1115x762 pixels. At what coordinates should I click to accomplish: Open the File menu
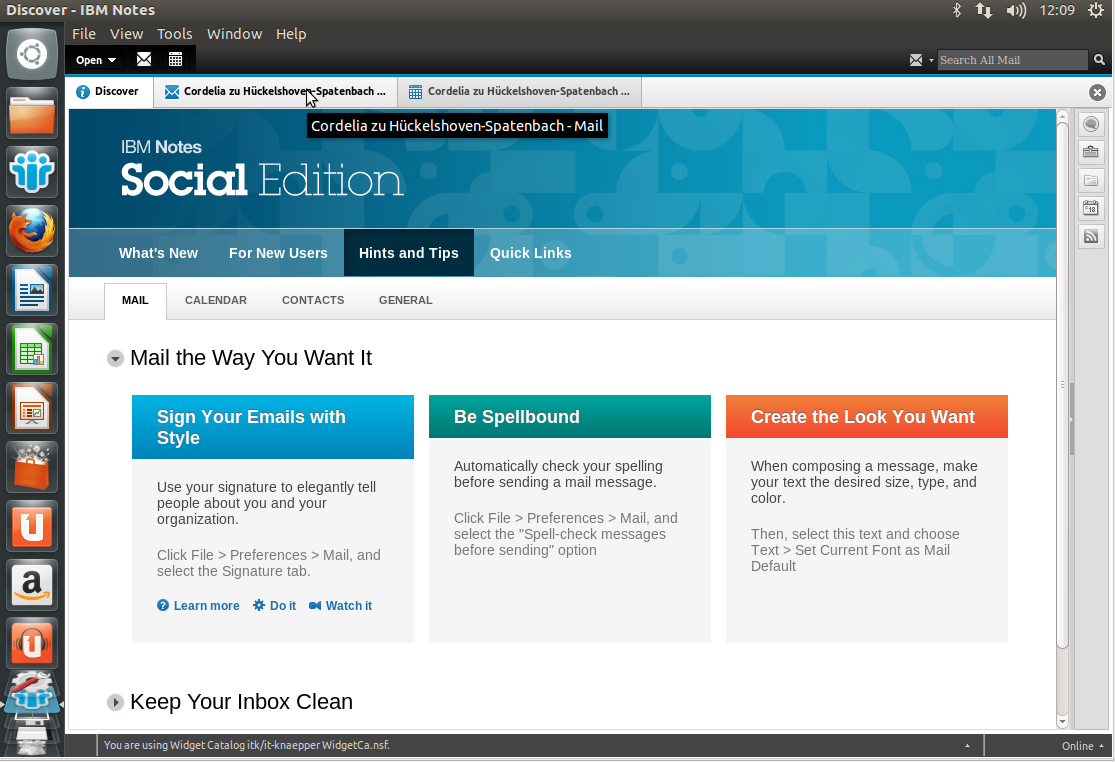84,33
